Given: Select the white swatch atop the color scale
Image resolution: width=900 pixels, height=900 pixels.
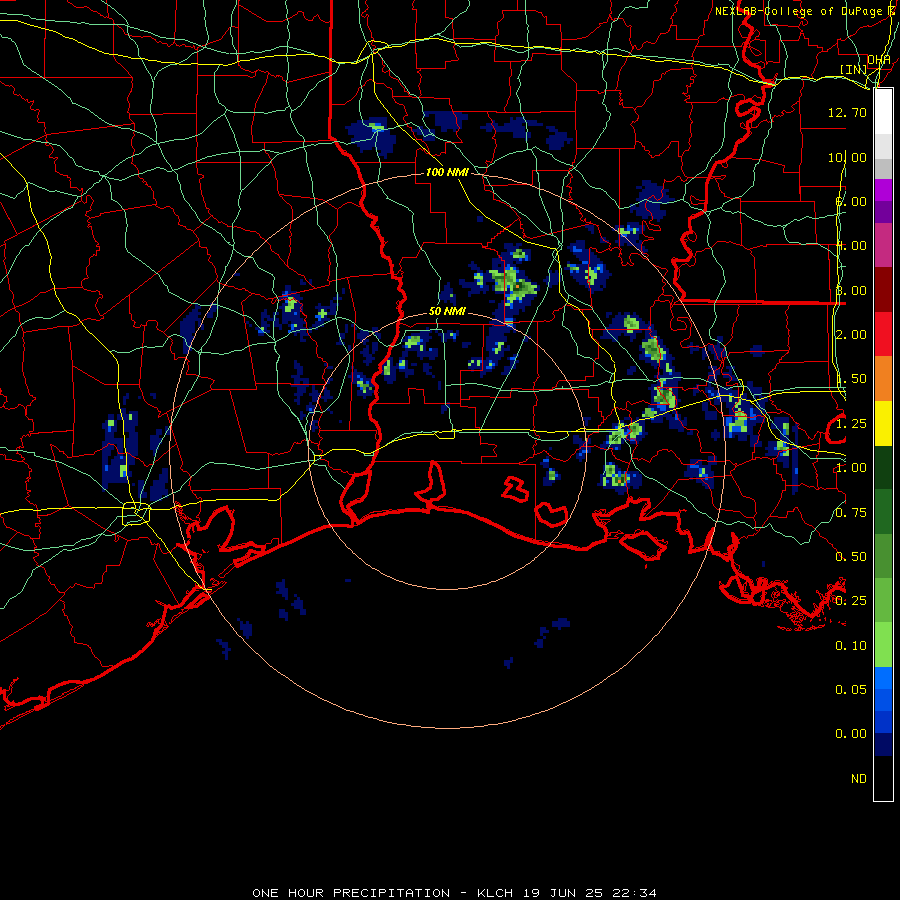Looking at the screenshot, I should (883, 111).
